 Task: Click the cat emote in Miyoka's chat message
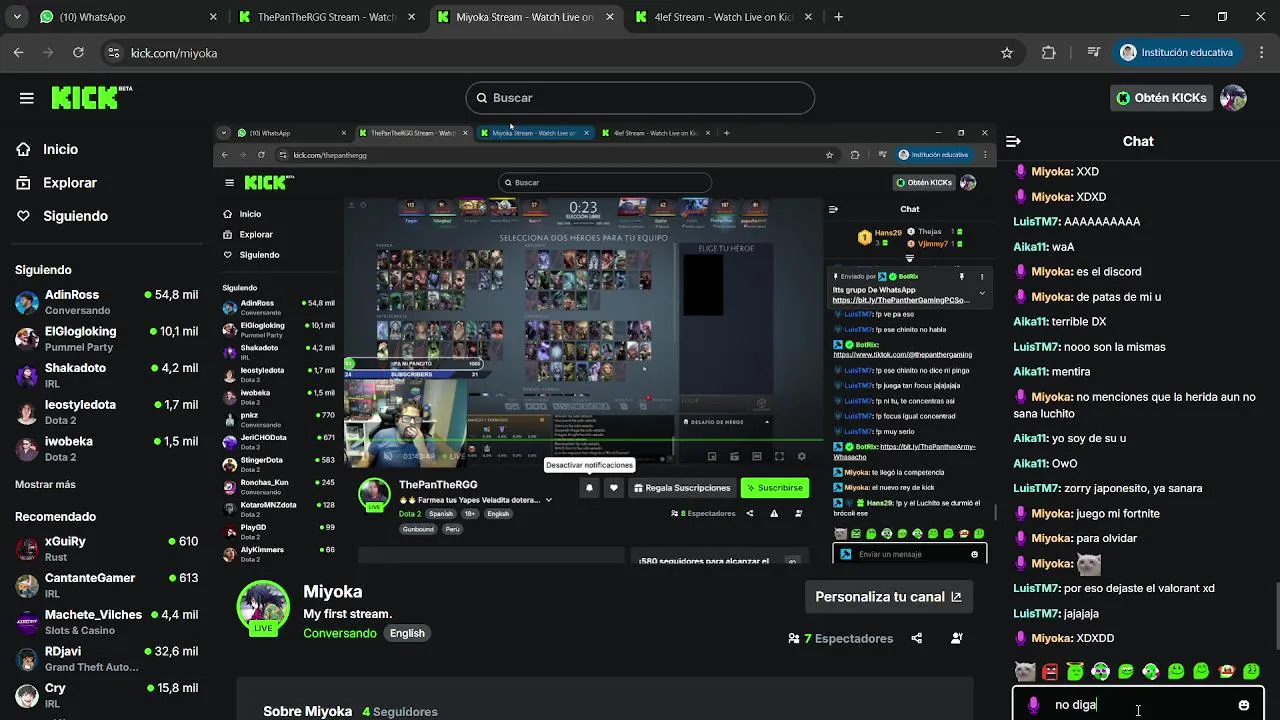(x=1089, y=564)
